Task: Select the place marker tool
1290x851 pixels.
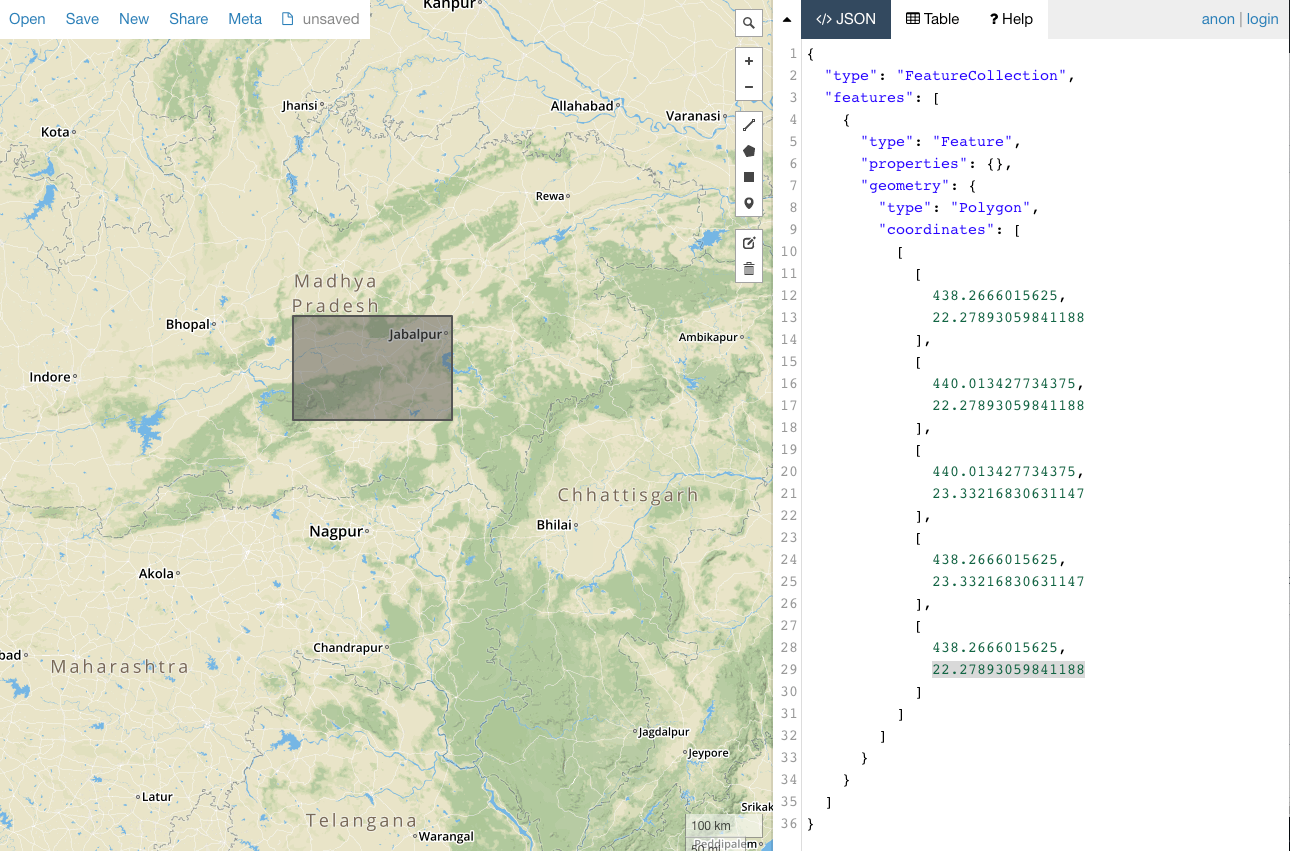Action: (x=749, y=203)
